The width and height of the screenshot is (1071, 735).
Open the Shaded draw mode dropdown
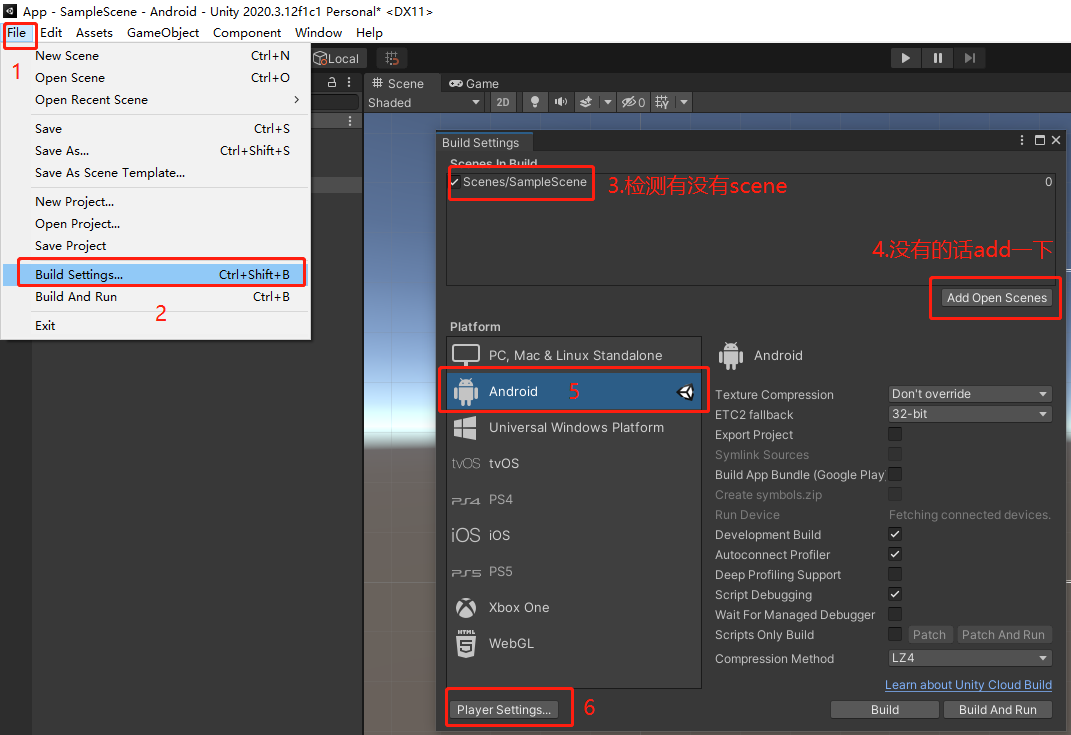[424, 101]
